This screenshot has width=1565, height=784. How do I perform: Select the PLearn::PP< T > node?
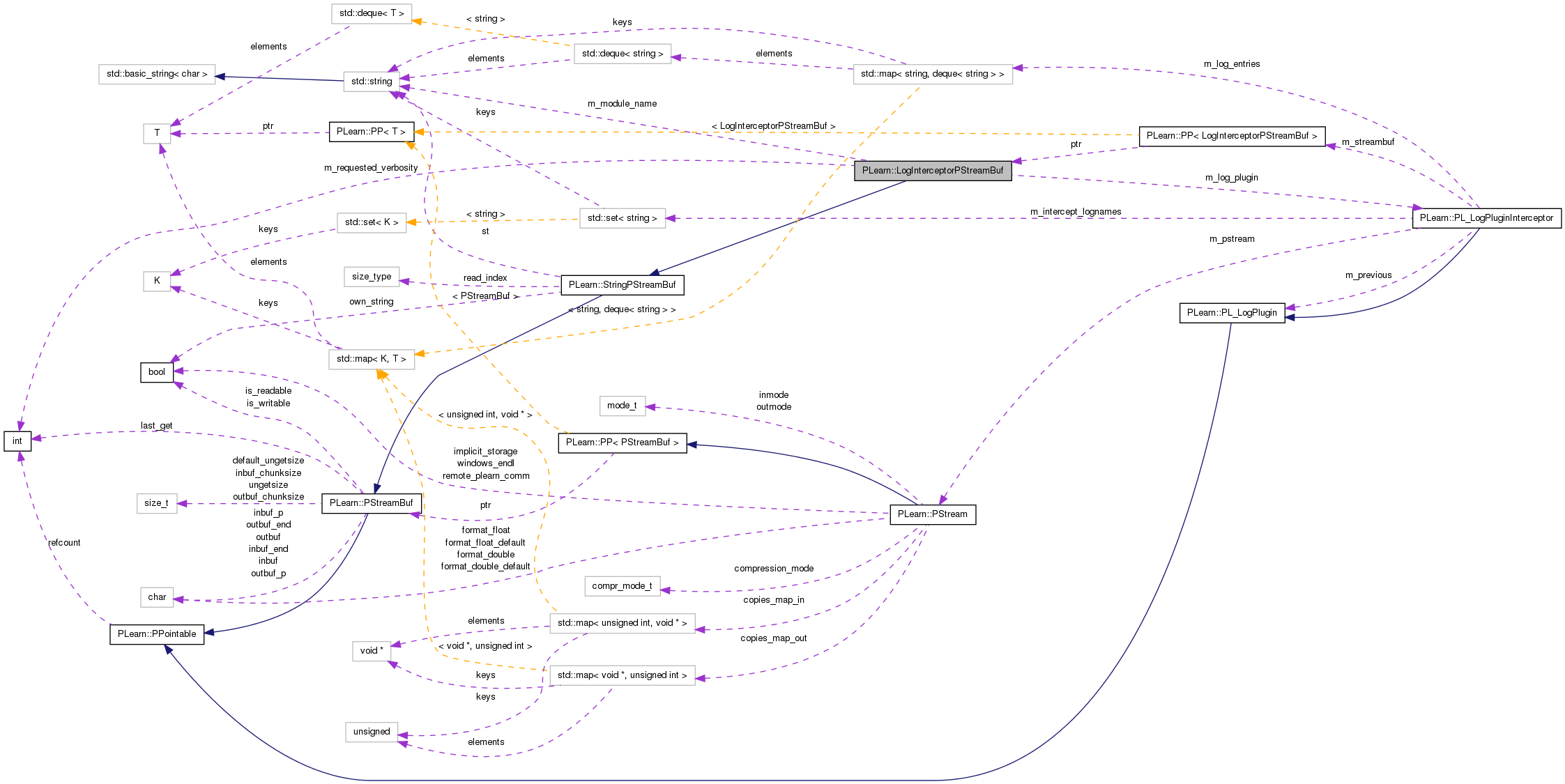point(371,132)
